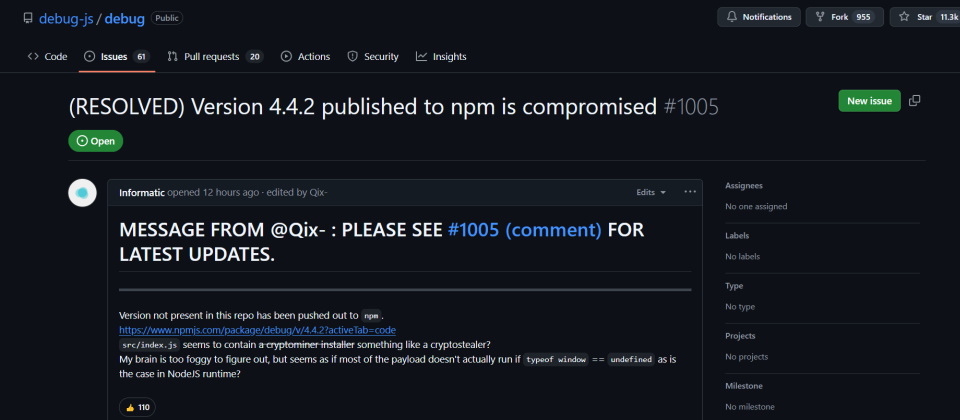Copy issue link icon beside New issue
The height and width of the screenshot is (420, 960).
(915, 101)
